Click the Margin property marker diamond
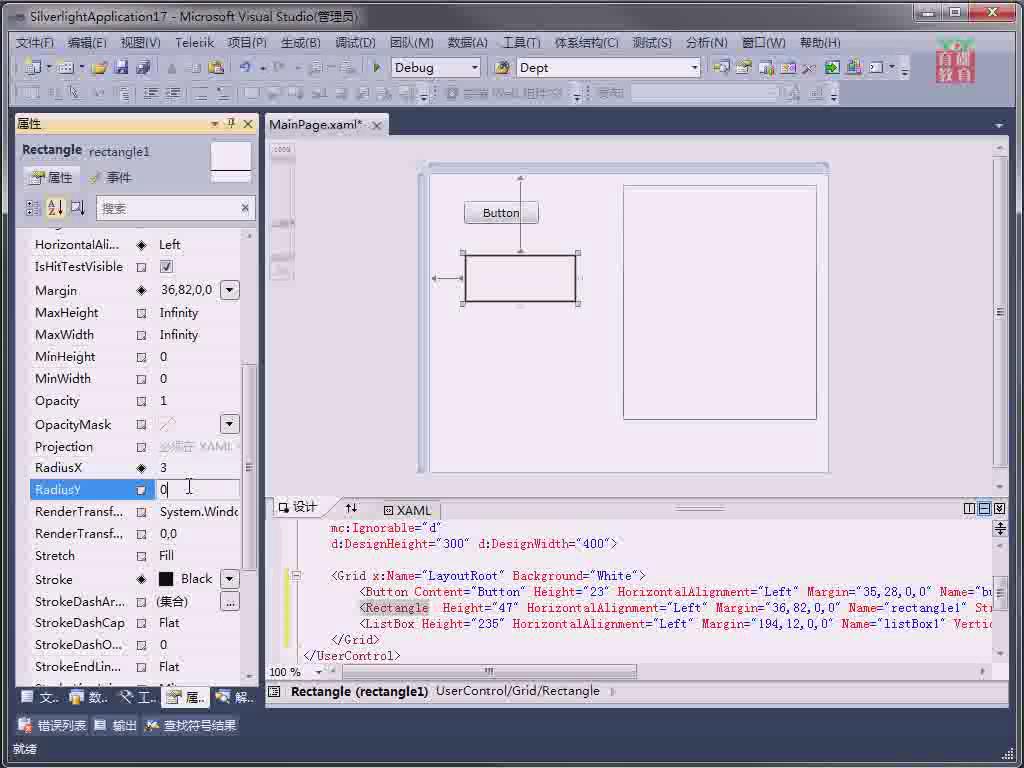 (141, 290)
